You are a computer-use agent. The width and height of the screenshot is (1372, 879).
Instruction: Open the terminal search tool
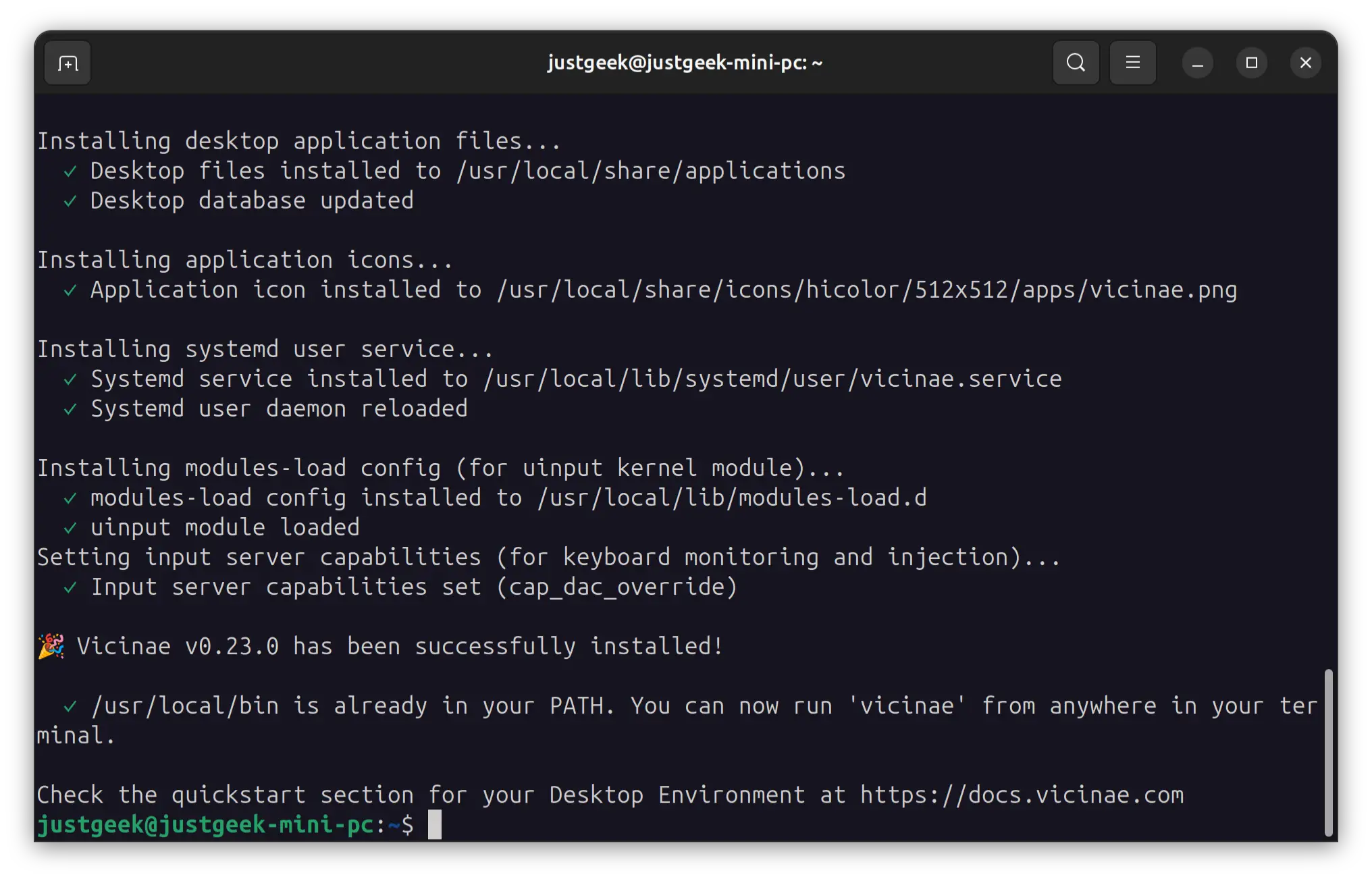(x=1076, y=63)
